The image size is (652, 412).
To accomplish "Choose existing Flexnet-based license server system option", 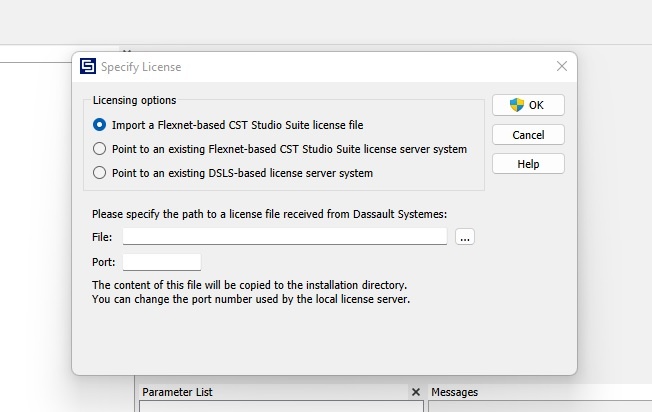I will click(99, 149).
